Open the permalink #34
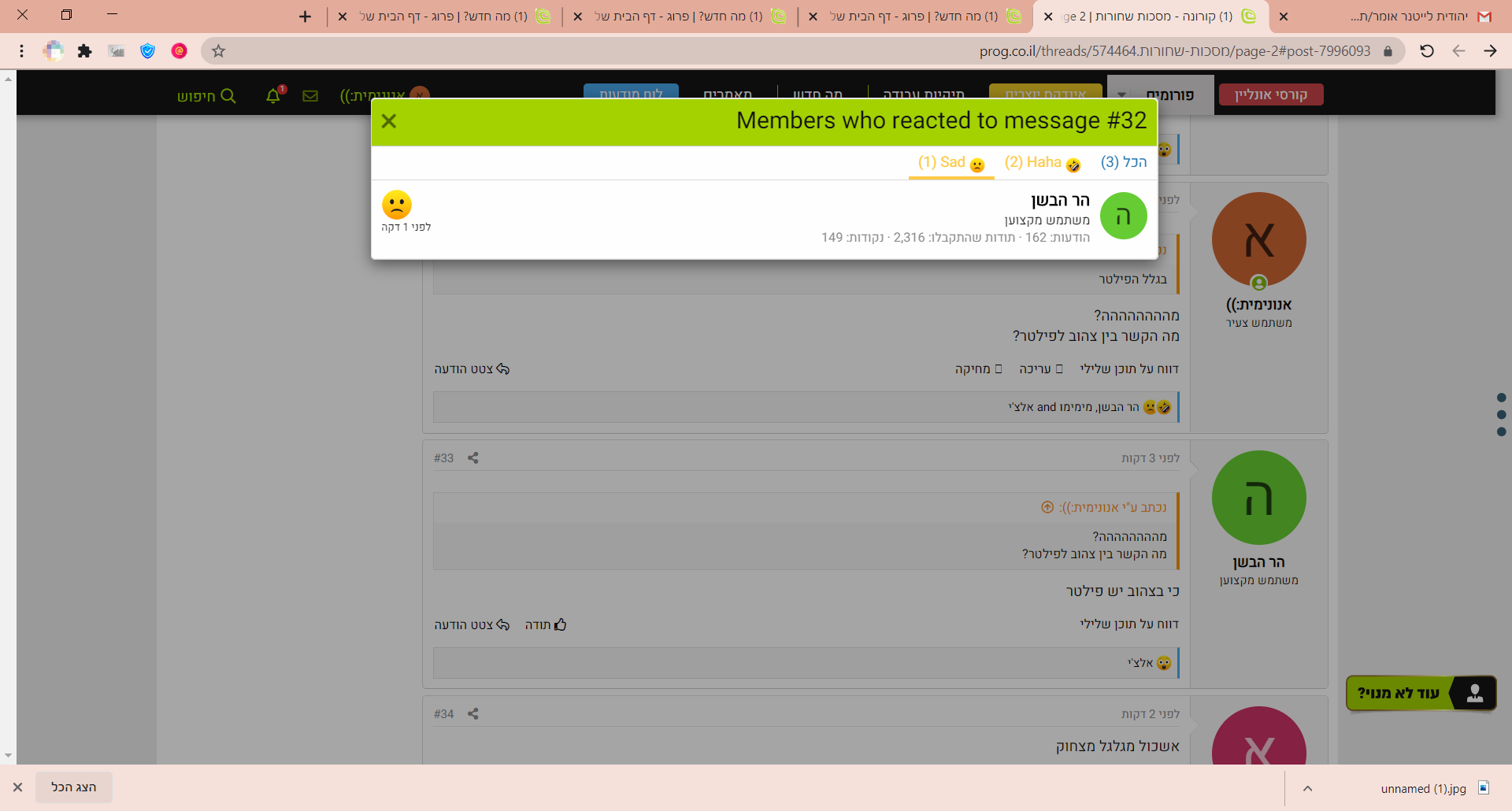This screenshot has height=811, width=1512. point(443,714)
